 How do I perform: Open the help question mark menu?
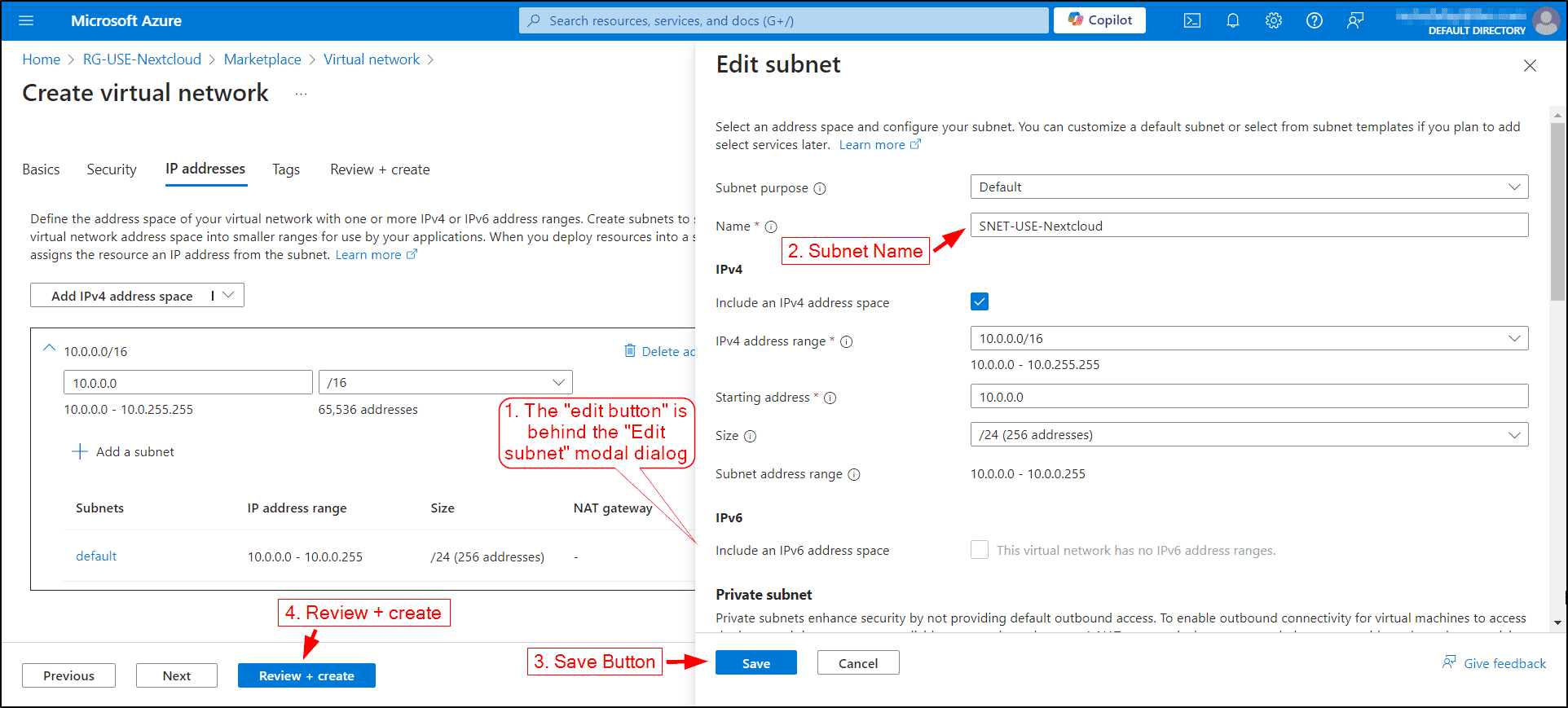tap(1315, 20)
